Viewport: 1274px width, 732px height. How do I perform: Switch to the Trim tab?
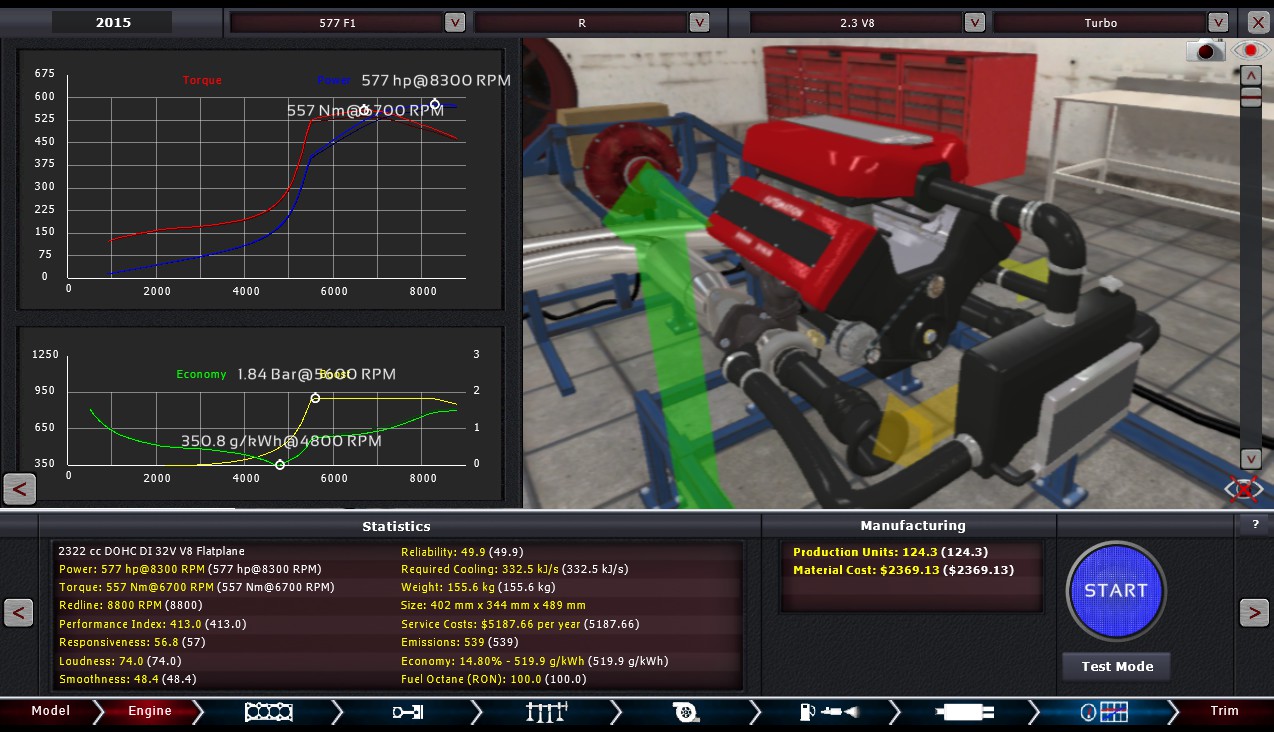pyautogui.click(x=1225, y=711)
